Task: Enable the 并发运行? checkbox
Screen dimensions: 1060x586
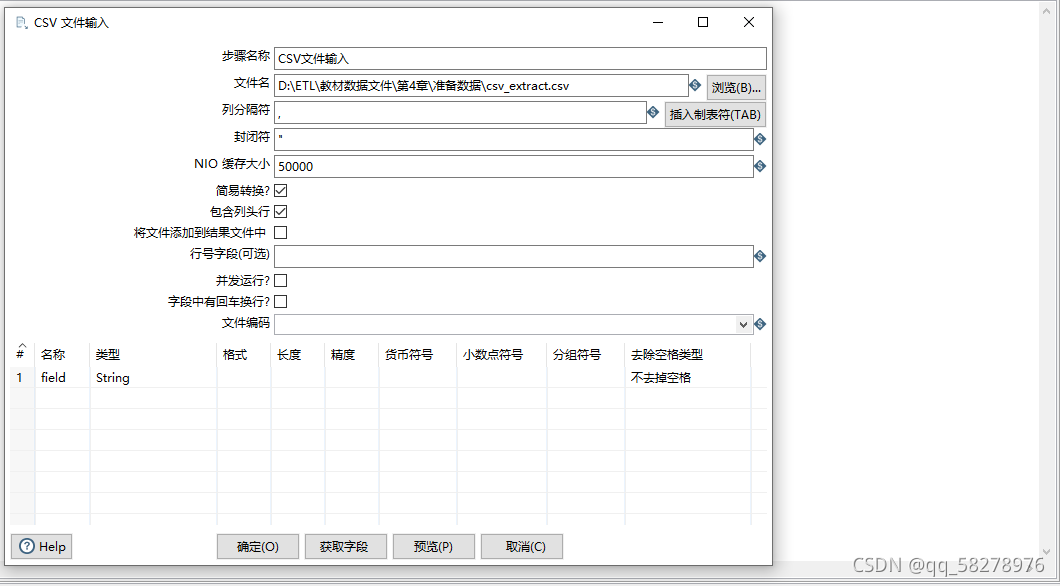Action: [x=281, y=280]
